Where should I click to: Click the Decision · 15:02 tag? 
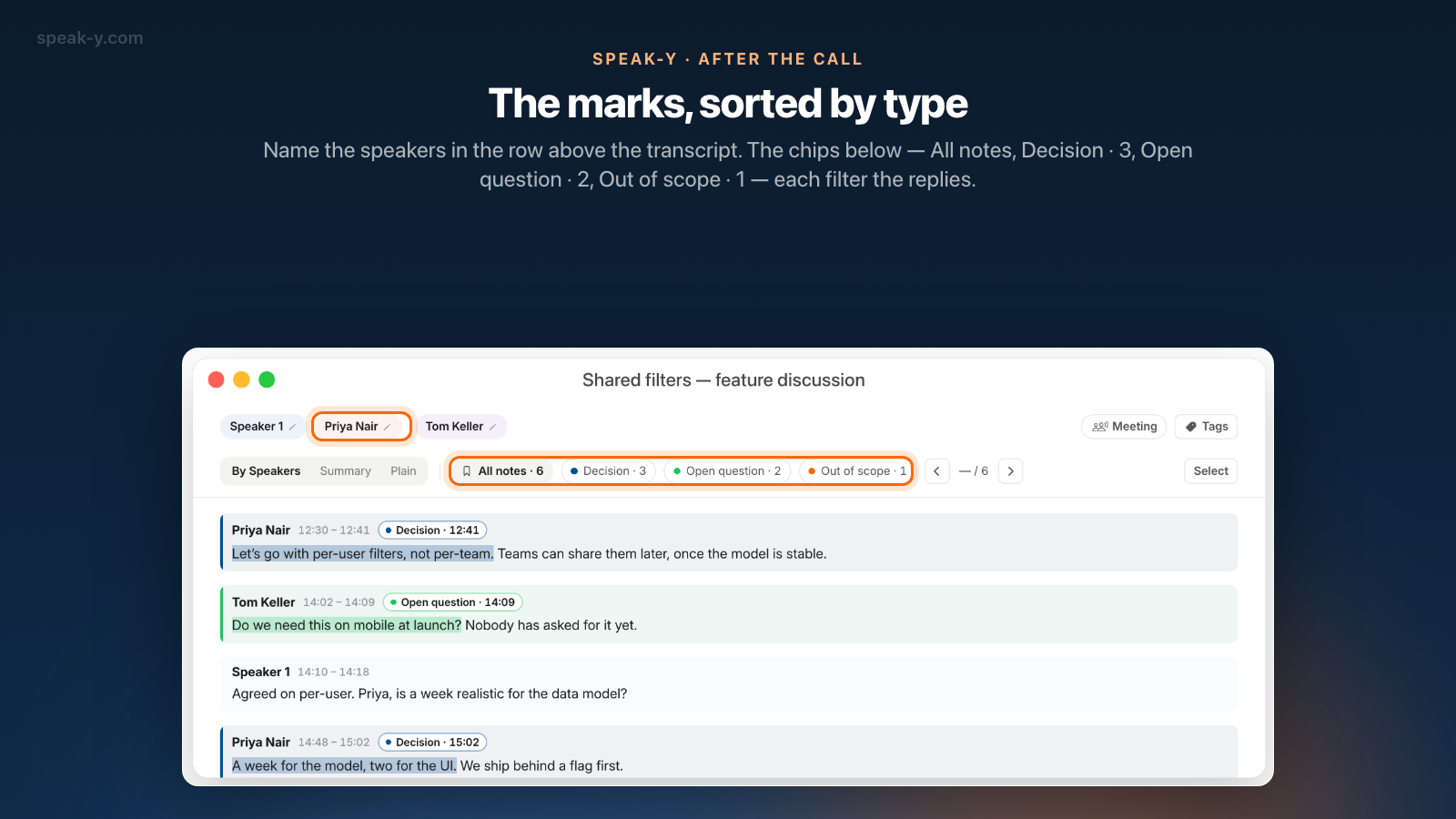[432, 743]
